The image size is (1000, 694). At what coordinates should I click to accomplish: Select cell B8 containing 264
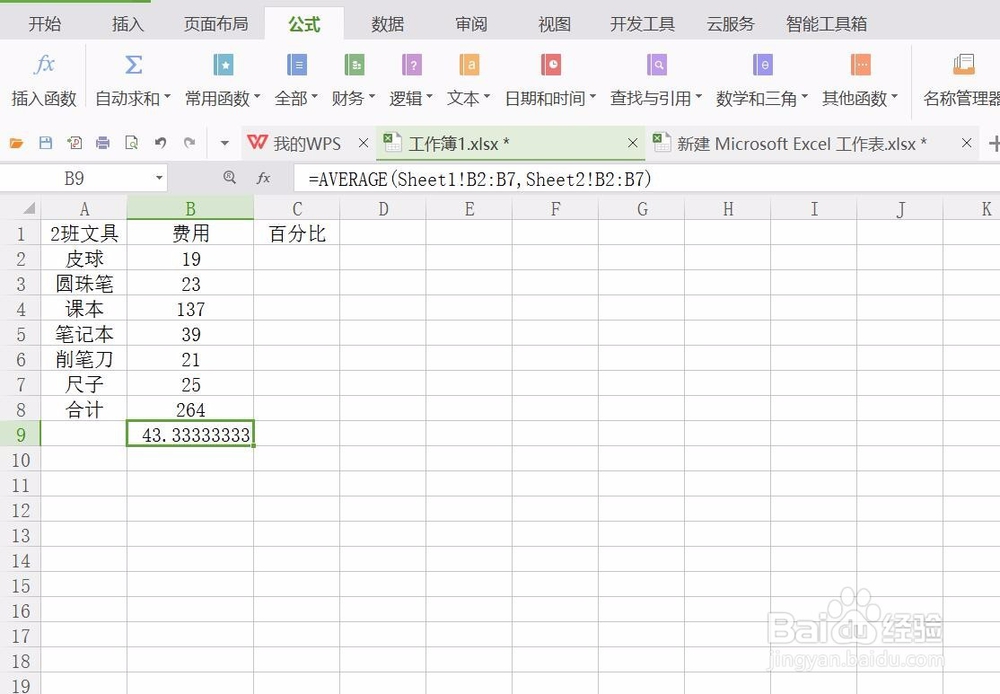pos(191,409)
